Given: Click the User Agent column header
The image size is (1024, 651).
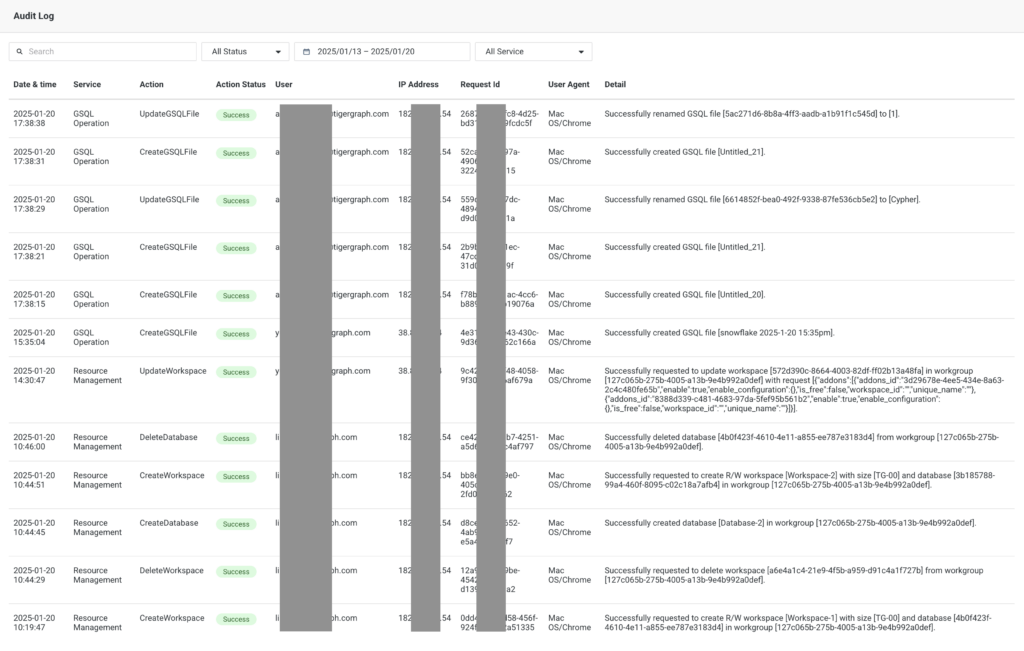Looking at the screenshot, I should tap(569, 84).
